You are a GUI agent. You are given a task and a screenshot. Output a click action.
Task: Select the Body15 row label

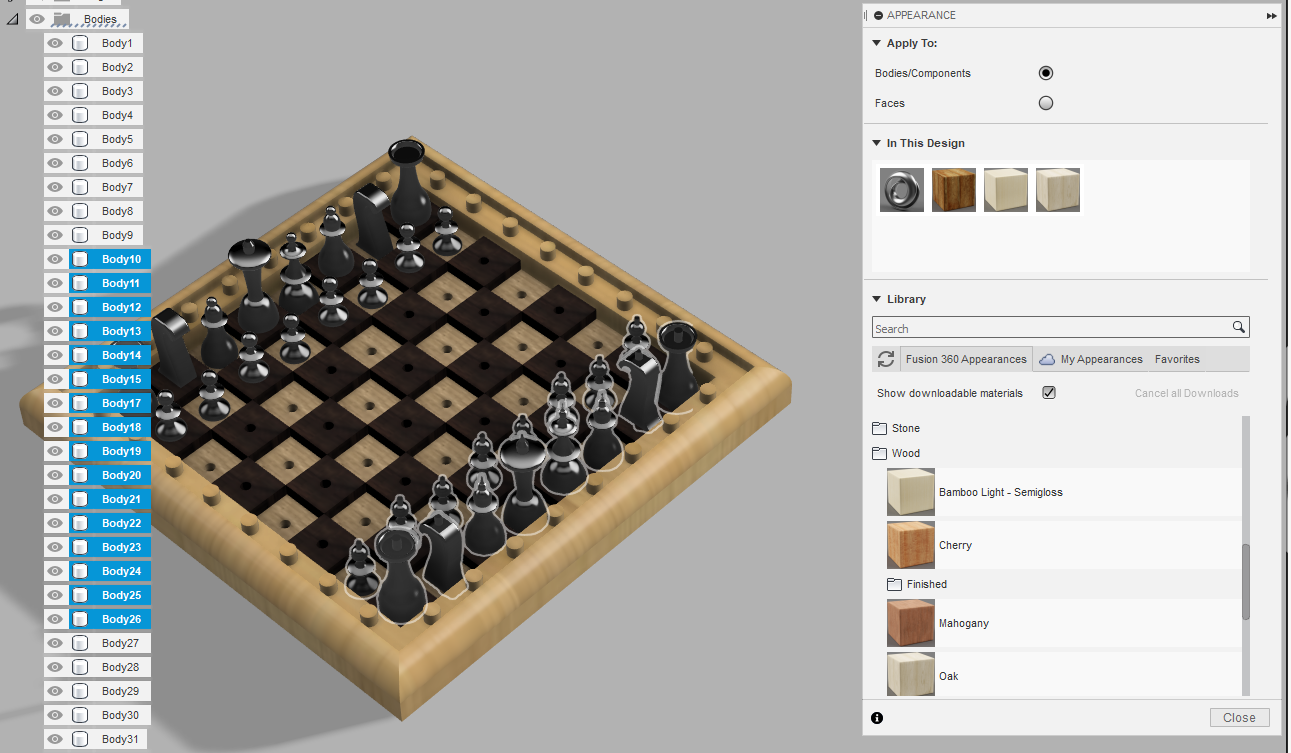(121, 379)
